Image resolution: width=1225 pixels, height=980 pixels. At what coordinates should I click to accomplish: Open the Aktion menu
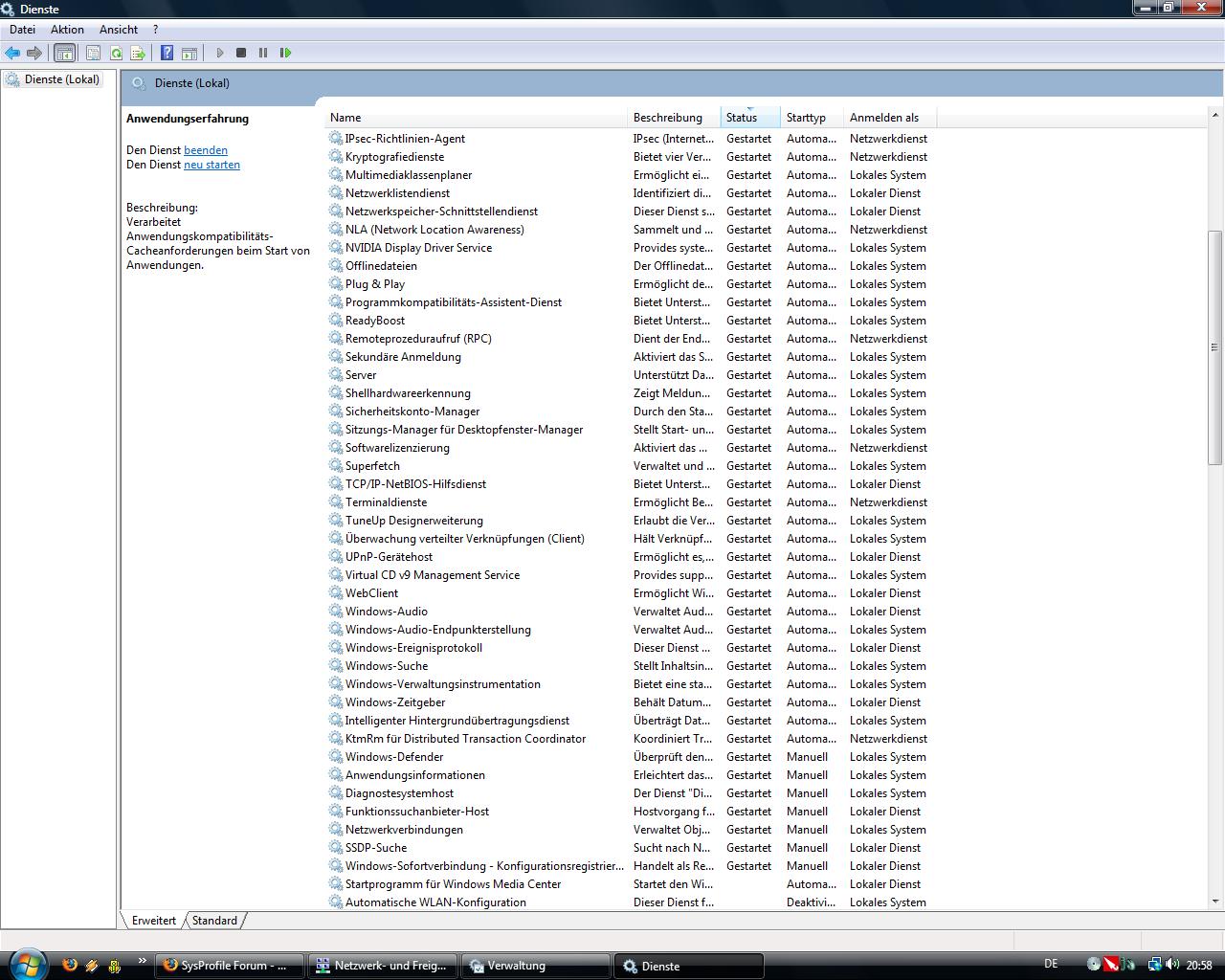click(67, 30)
